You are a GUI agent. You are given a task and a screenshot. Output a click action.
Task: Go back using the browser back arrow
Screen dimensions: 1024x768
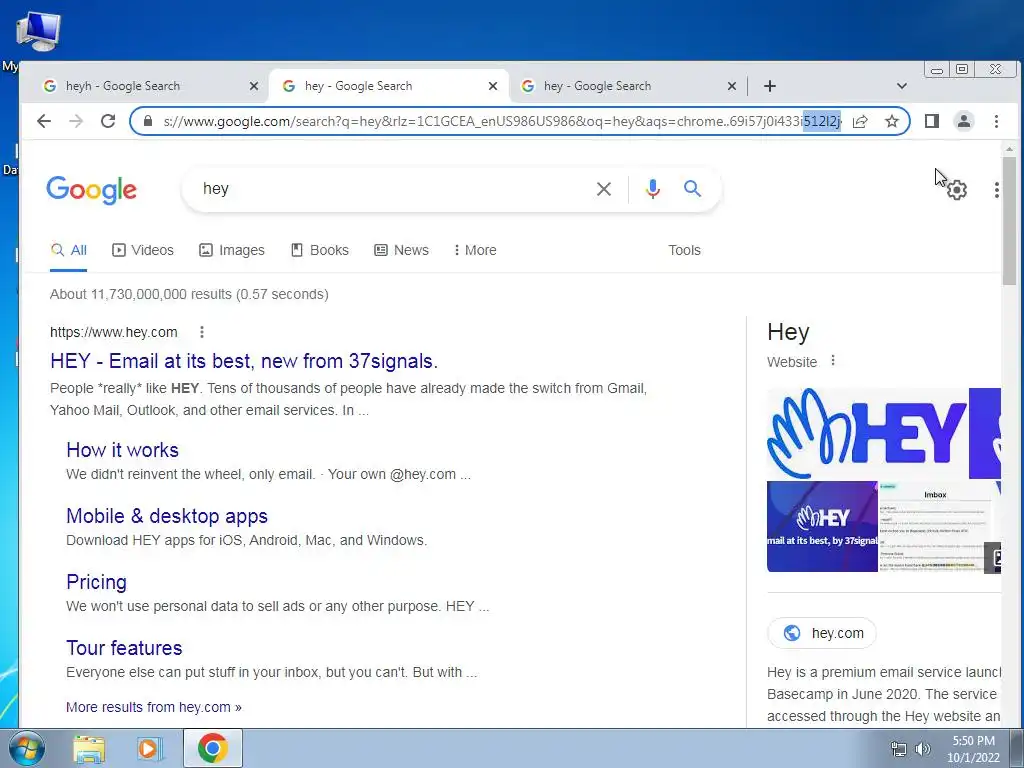tap(44, 121)
